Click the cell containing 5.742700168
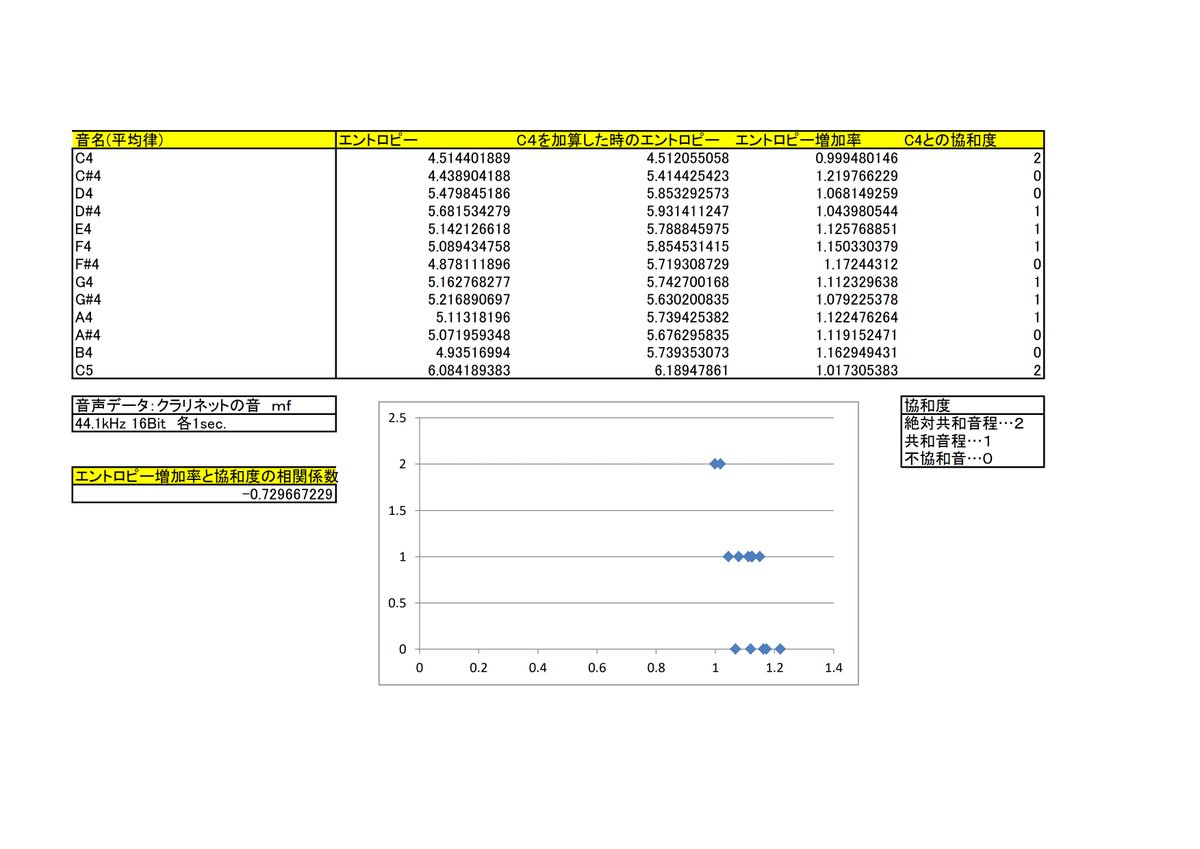1200x849 pixels. 688,282
